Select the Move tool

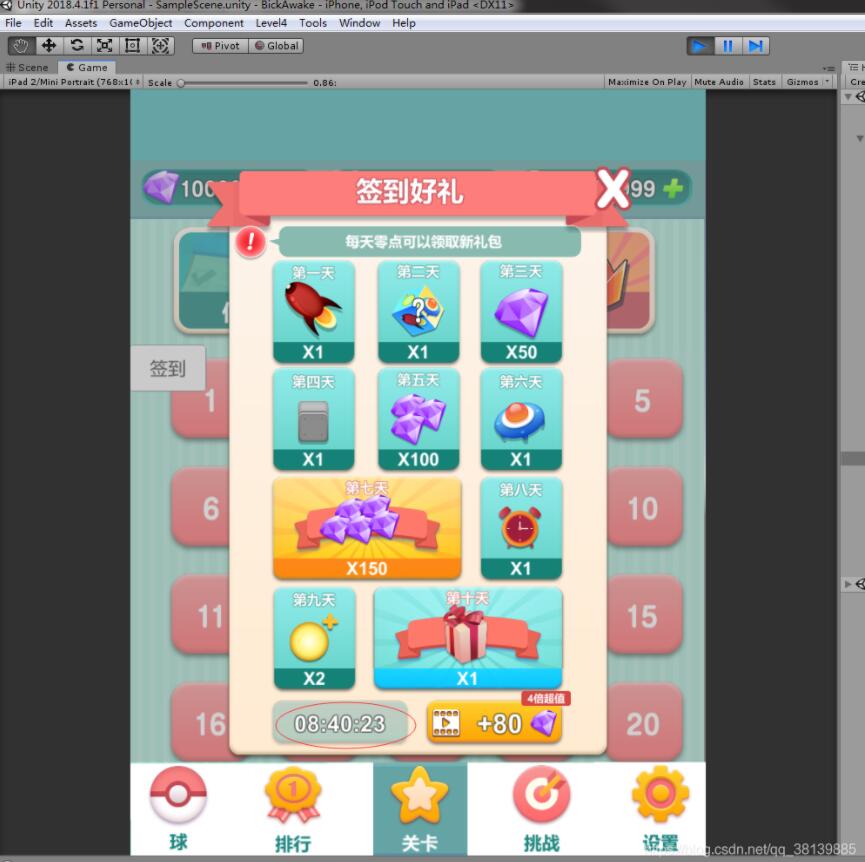49,46
